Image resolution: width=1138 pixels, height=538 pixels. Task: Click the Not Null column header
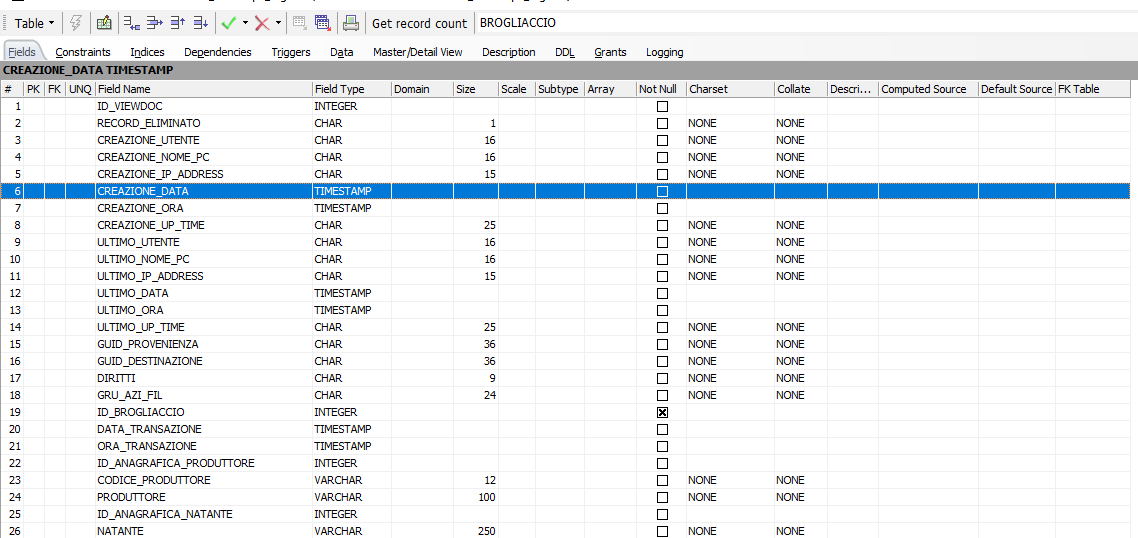[x=661, y=89]
